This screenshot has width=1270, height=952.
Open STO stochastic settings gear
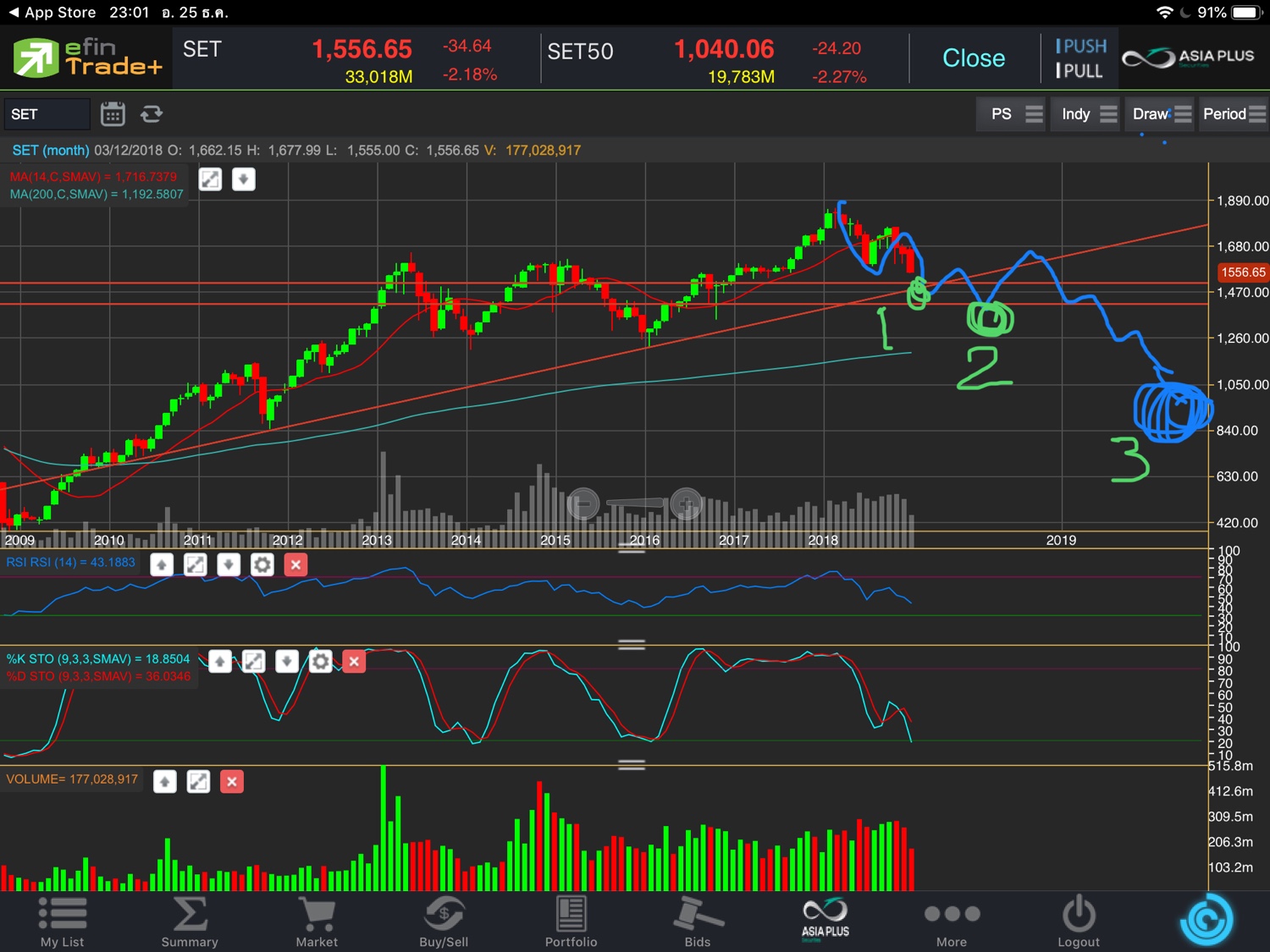pos(320,661)
